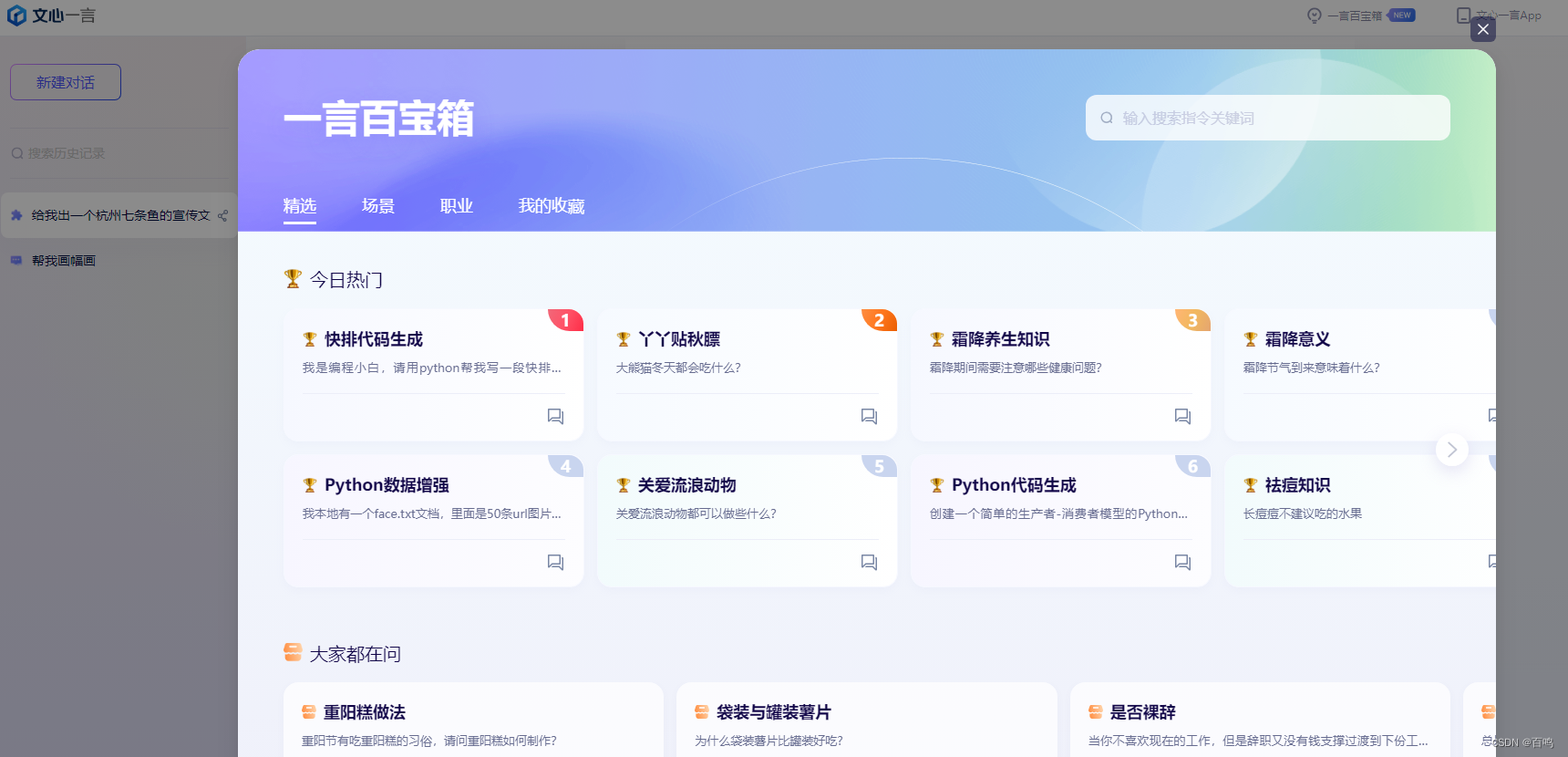Close the 一言百宝箱 dialog
The width and height of the screenshot is (1568, 757).
click(x=1483, y=29)
